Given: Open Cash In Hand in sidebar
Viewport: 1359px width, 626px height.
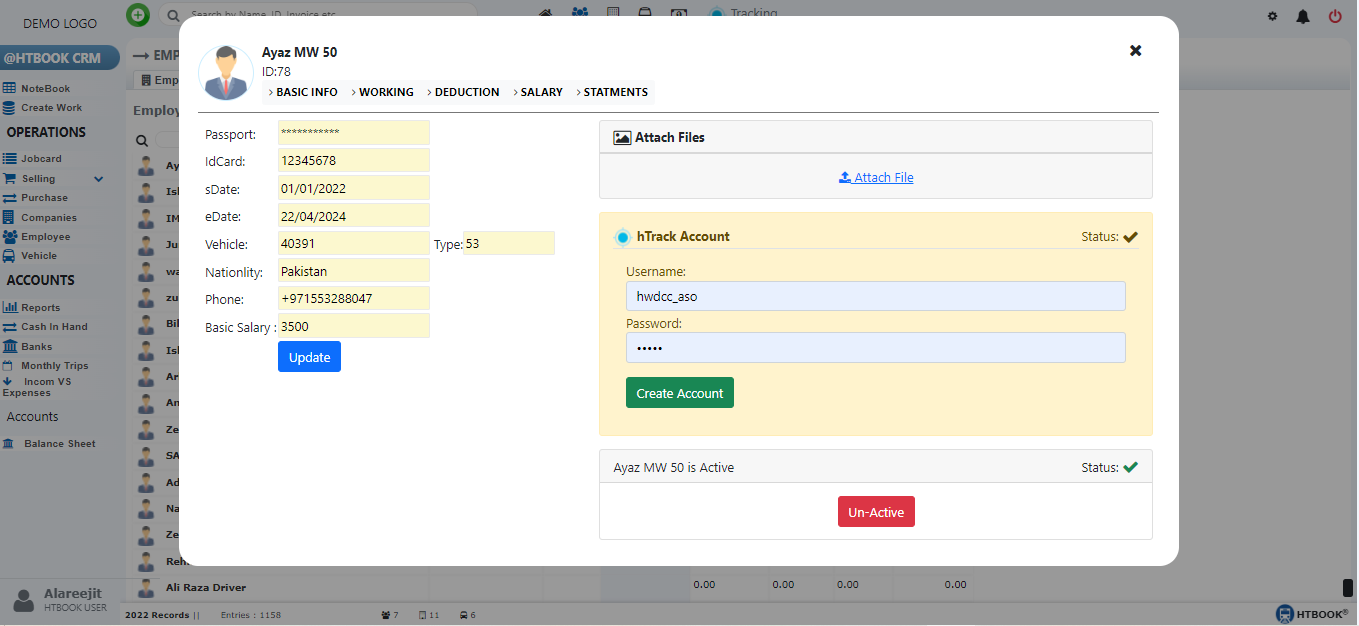Looking at the screenshot, I should [54, 327].
